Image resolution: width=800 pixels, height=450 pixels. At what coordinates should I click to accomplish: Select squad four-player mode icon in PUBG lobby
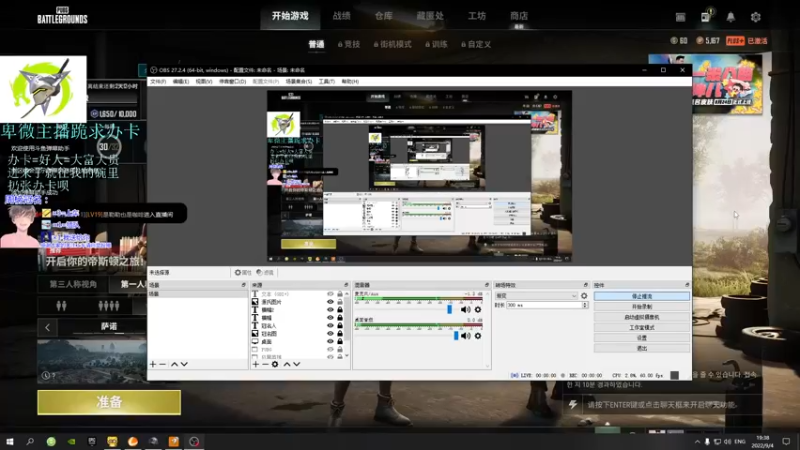tap(109, 306)
